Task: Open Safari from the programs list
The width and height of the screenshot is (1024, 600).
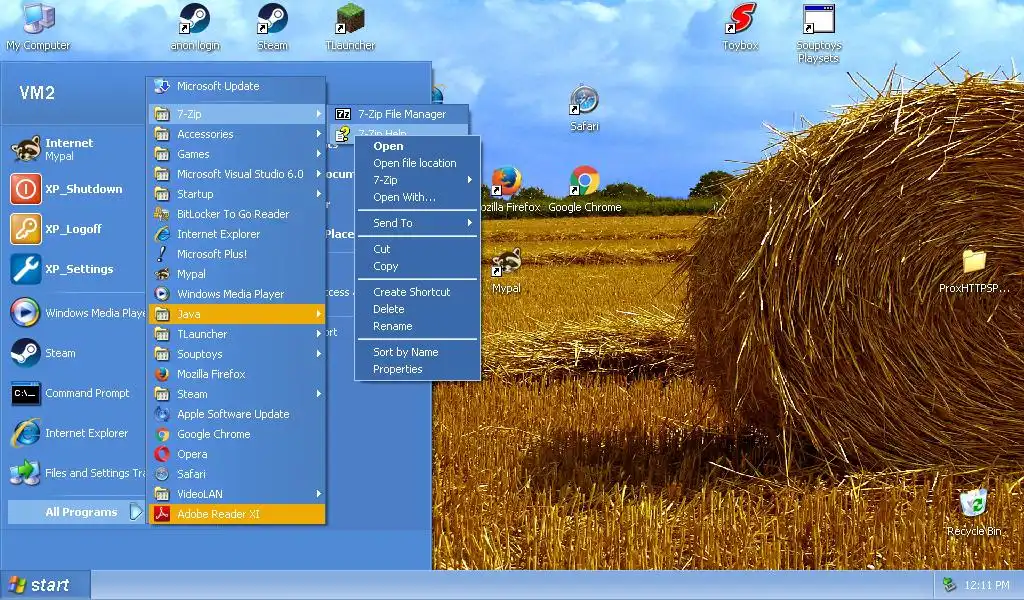Action: pos(236,474)
